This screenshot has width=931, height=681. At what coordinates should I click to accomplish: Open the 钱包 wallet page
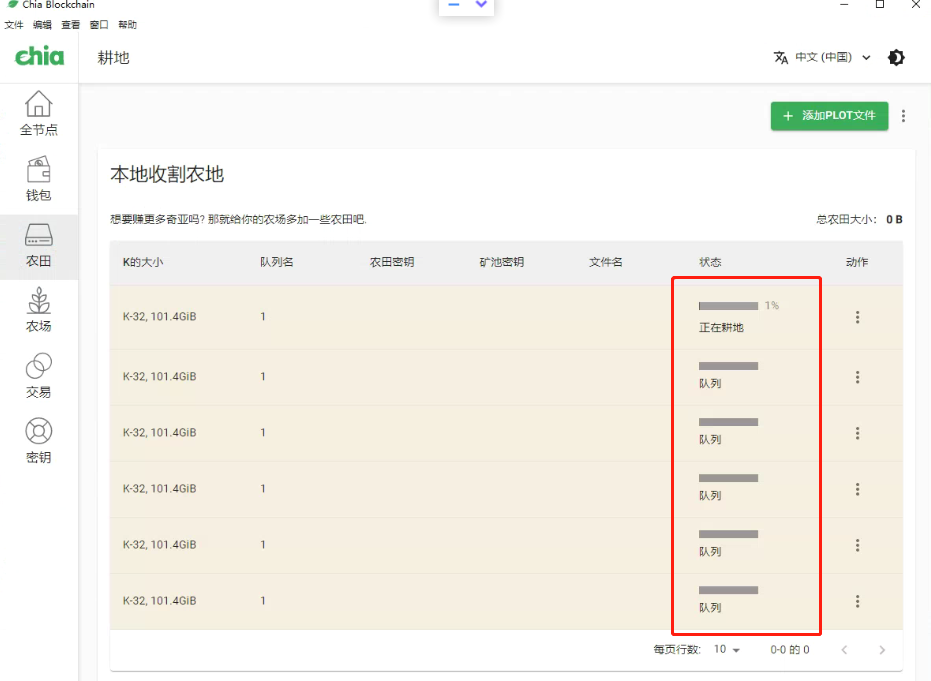point(39,179)
